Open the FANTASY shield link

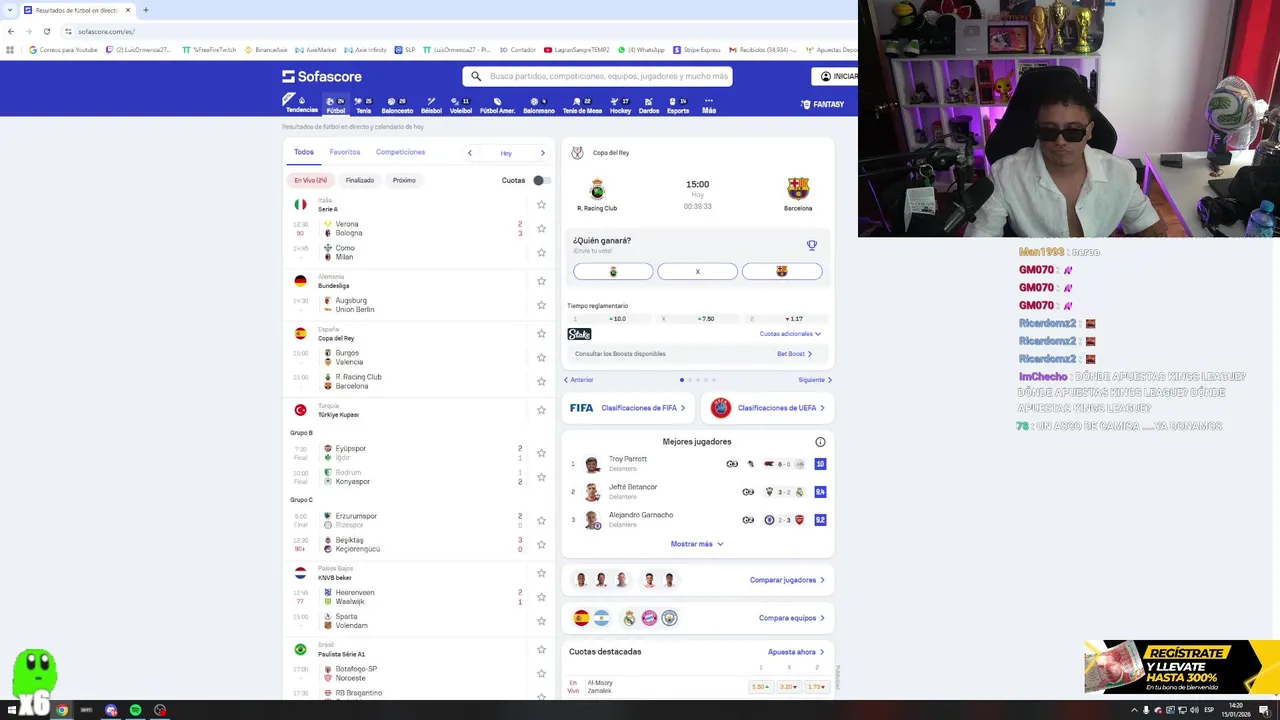pyautogui.click(x=822, y=104)
